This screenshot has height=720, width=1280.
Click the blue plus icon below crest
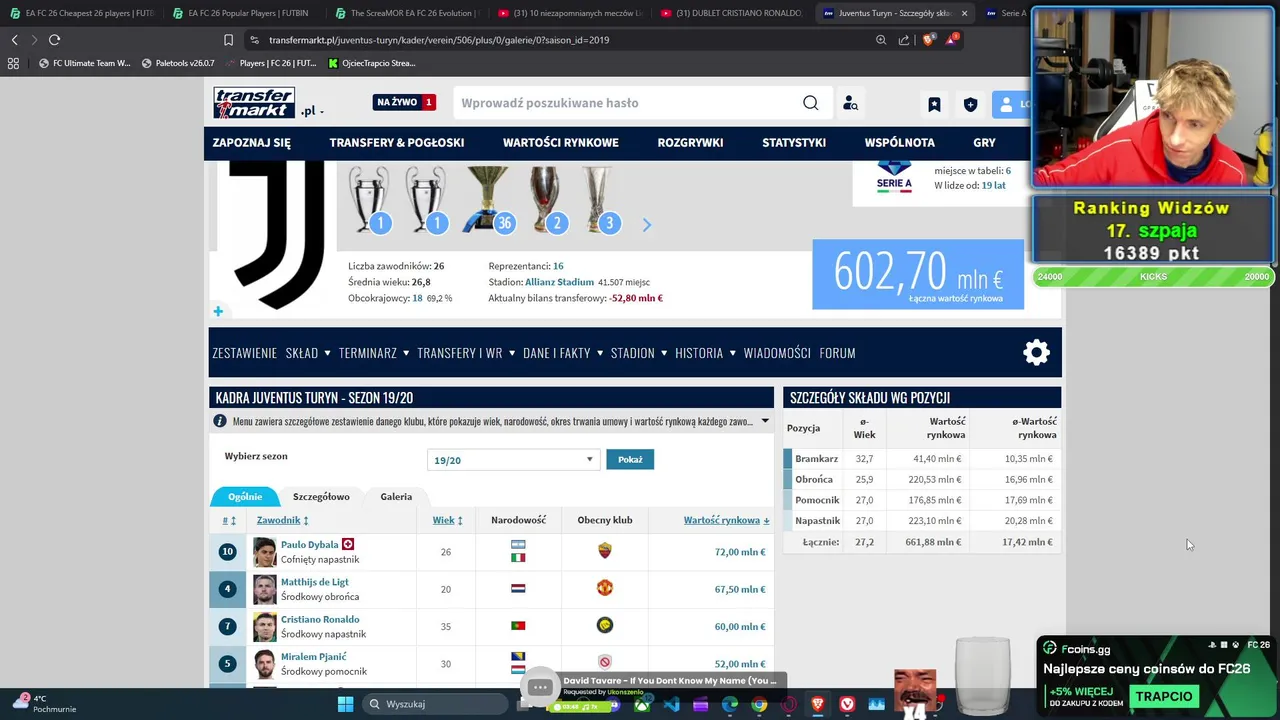point(218,311)
